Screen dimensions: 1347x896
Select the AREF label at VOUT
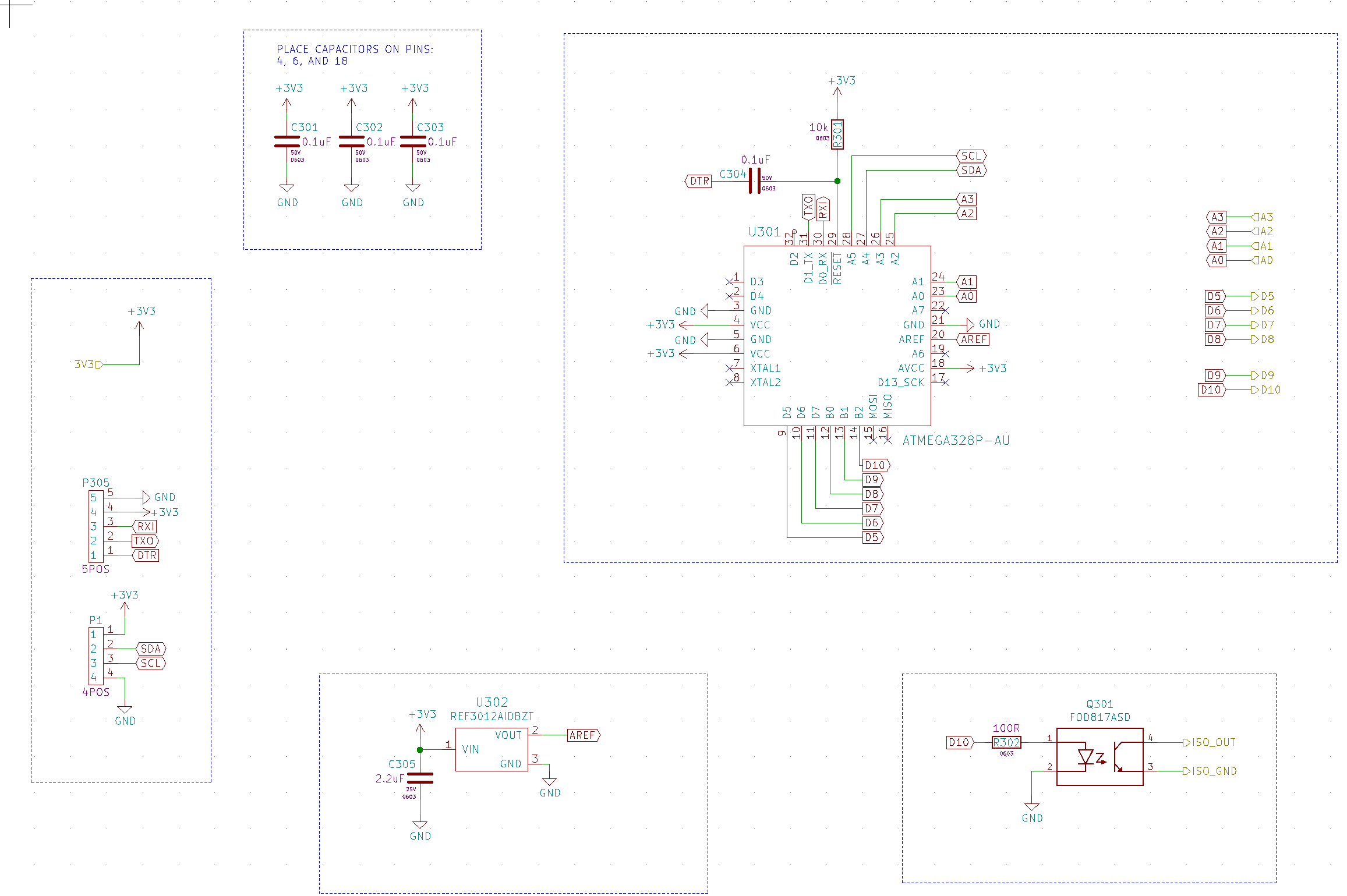coord(583,735)
